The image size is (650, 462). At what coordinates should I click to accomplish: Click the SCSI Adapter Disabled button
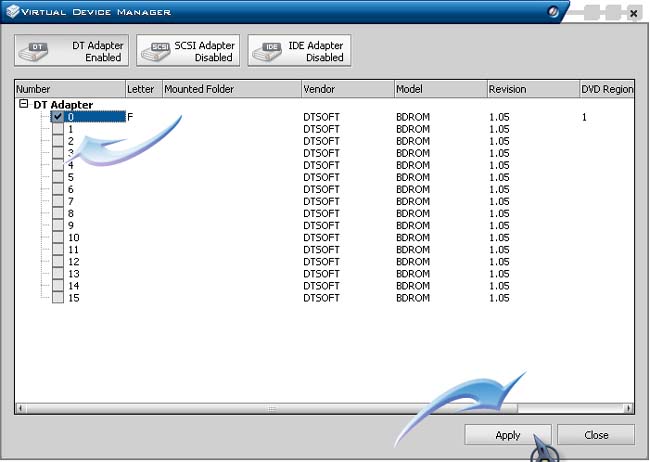coord(188,51)
